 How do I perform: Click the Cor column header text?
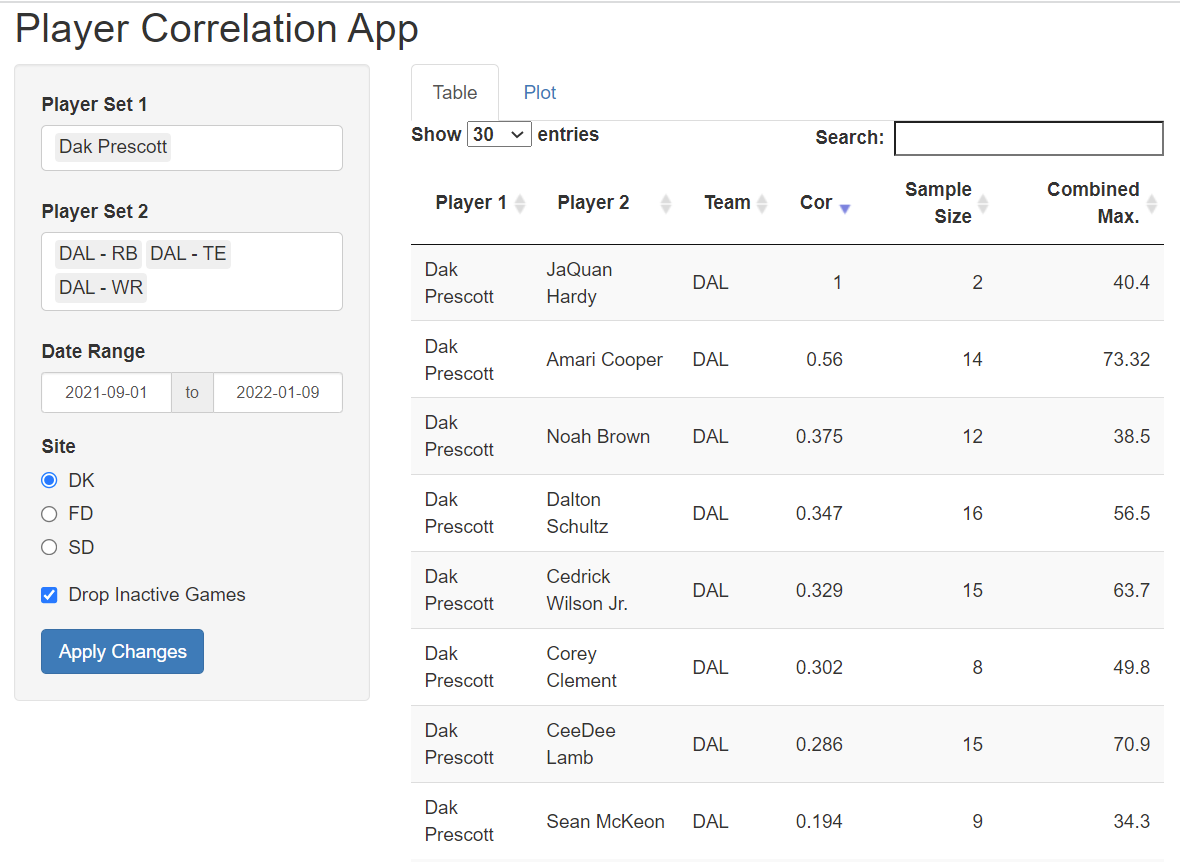(x=816, y=203)
